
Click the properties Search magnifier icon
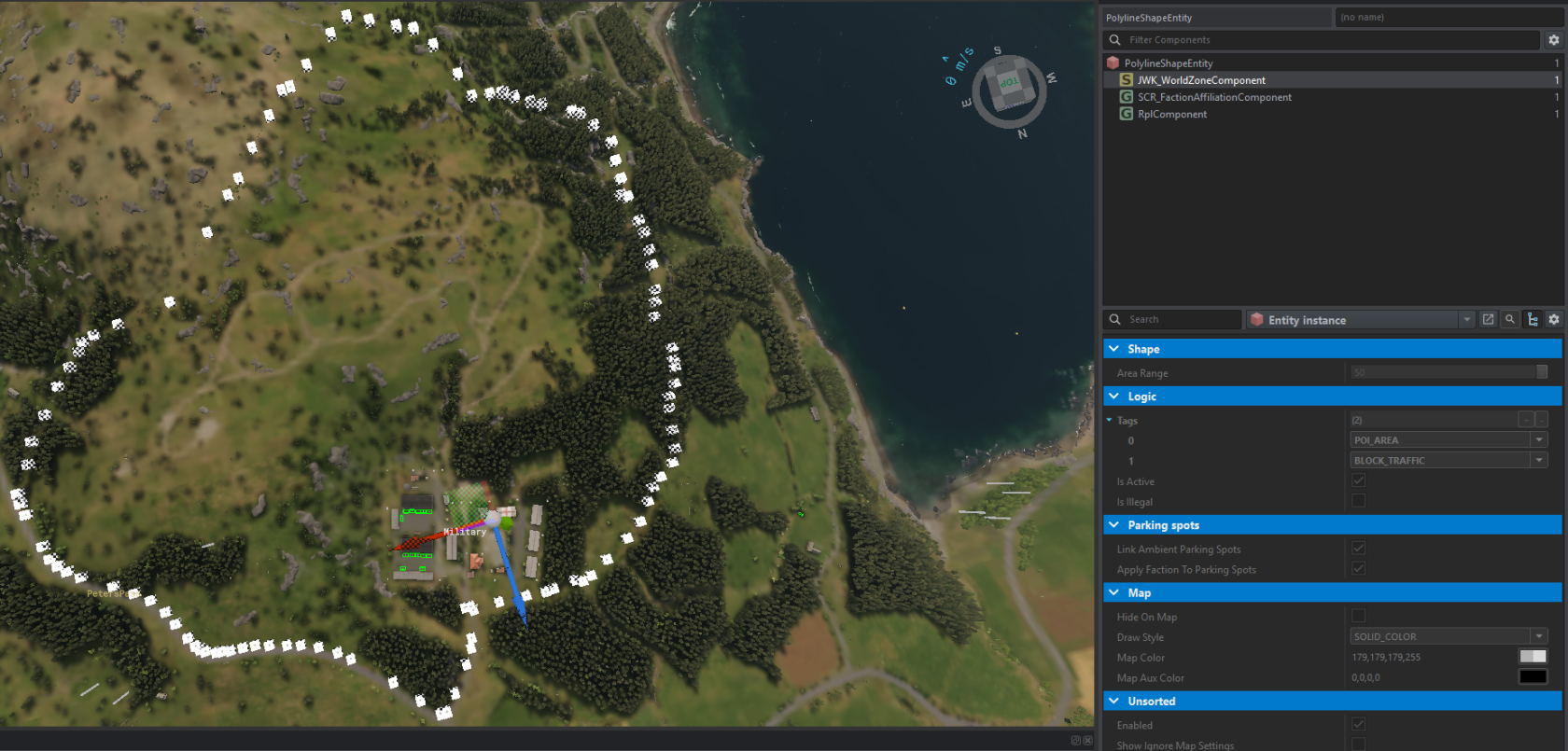1114,319
